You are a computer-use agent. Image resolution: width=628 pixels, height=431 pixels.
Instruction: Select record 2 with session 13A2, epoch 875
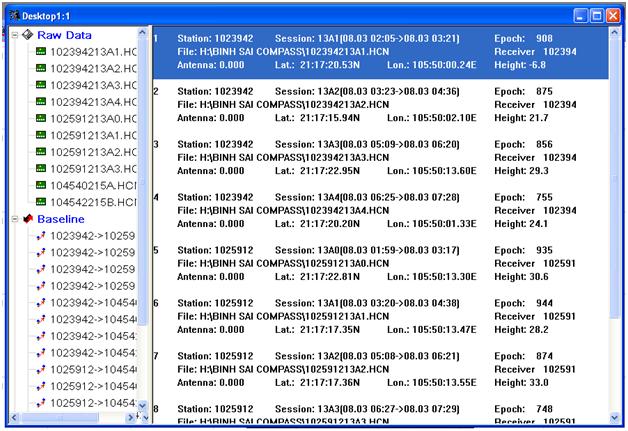click(380, 104)
